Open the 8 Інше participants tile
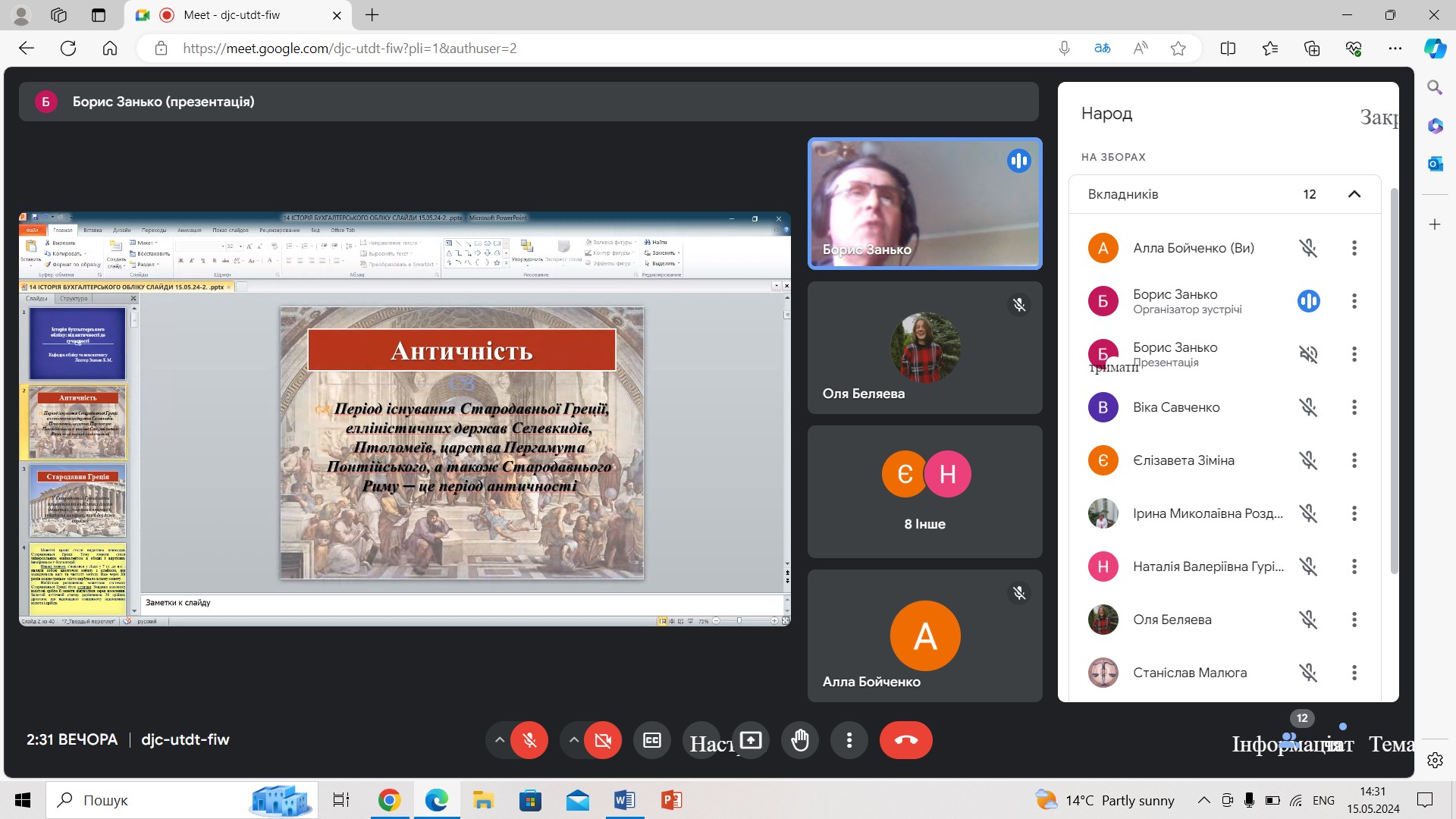 pos(925,491)
